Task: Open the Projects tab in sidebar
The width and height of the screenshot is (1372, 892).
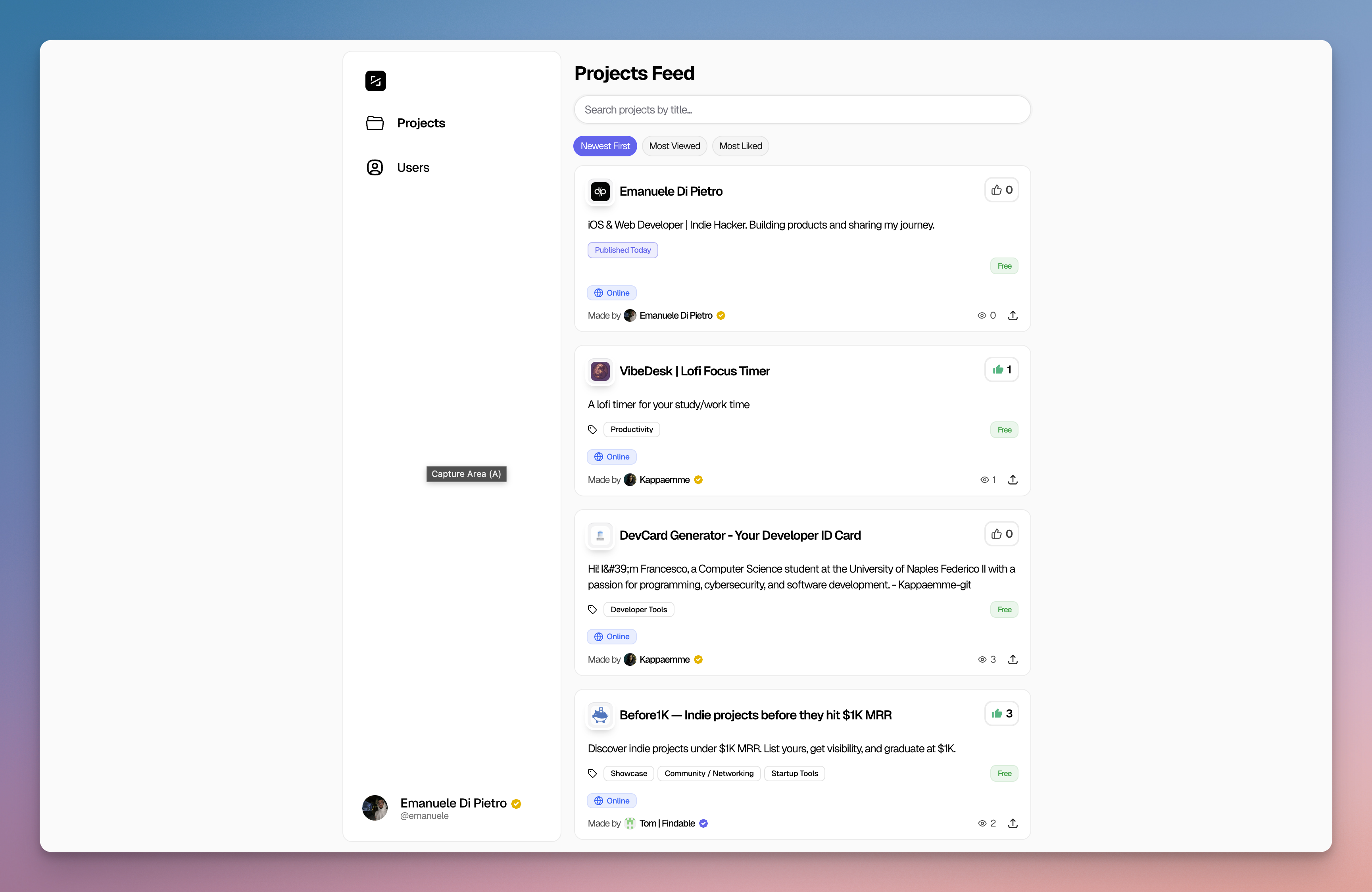Action: coord(421,123)
